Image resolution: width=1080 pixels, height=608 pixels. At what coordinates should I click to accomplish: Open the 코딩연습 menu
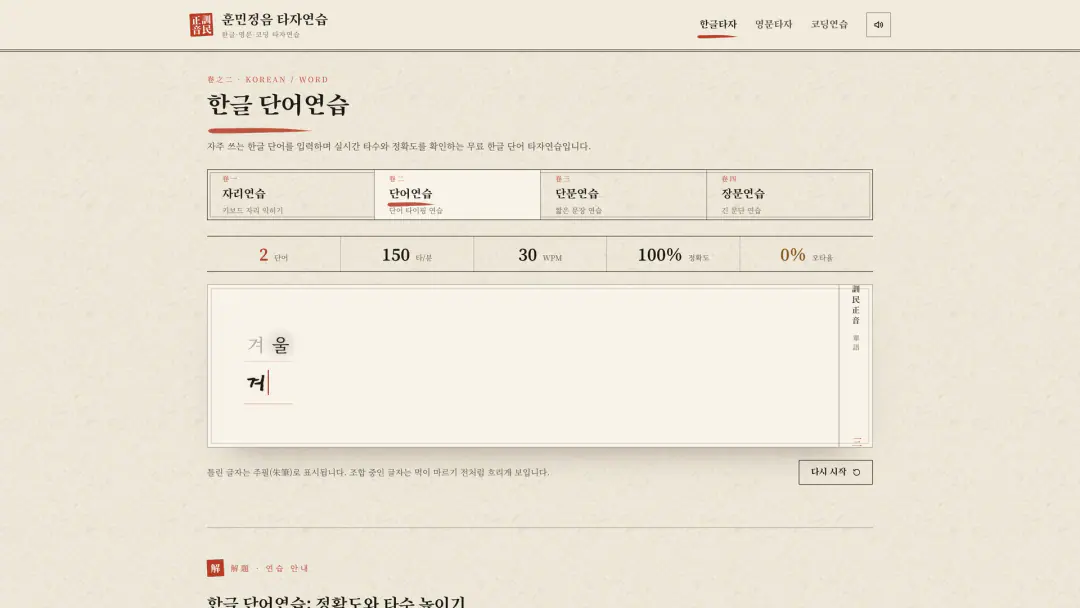pos(829,24)
